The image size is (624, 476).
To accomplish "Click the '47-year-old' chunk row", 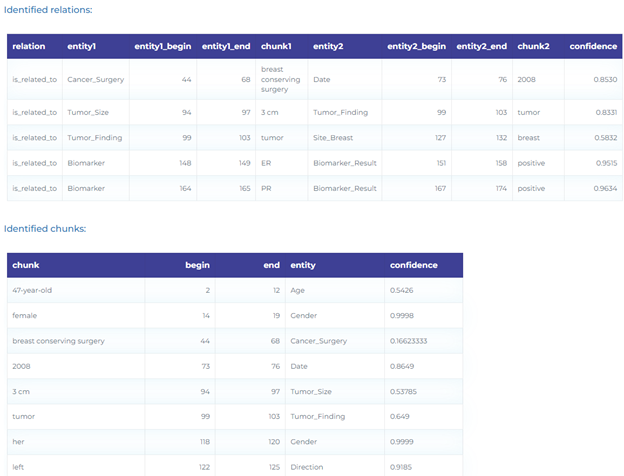I will click(235, 290).
